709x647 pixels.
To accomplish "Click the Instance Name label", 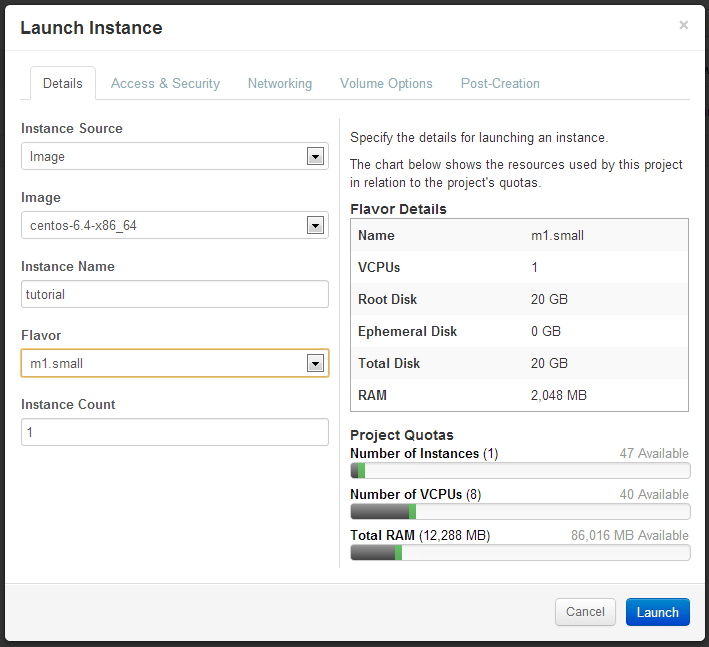I will pos(68,266).
